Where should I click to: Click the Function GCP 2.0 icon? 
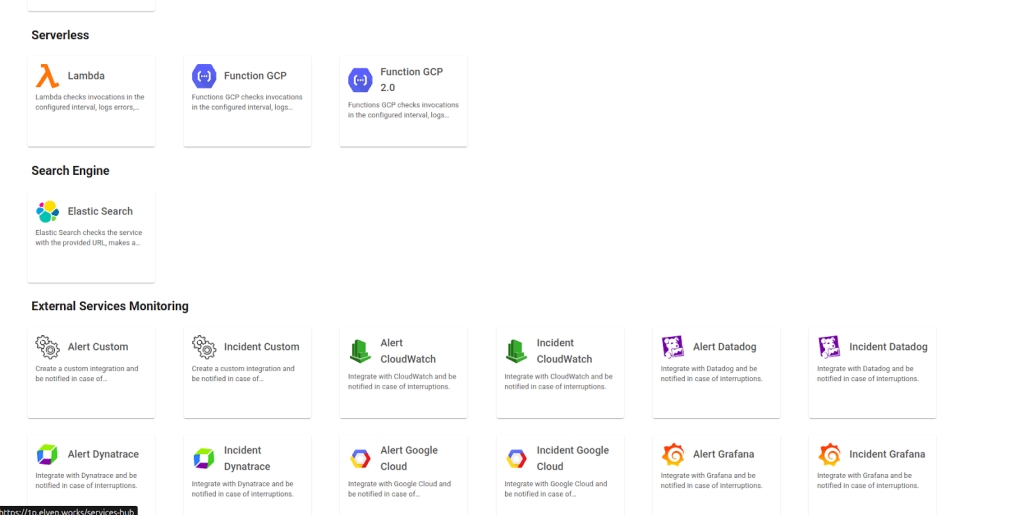tap(360, 80)
